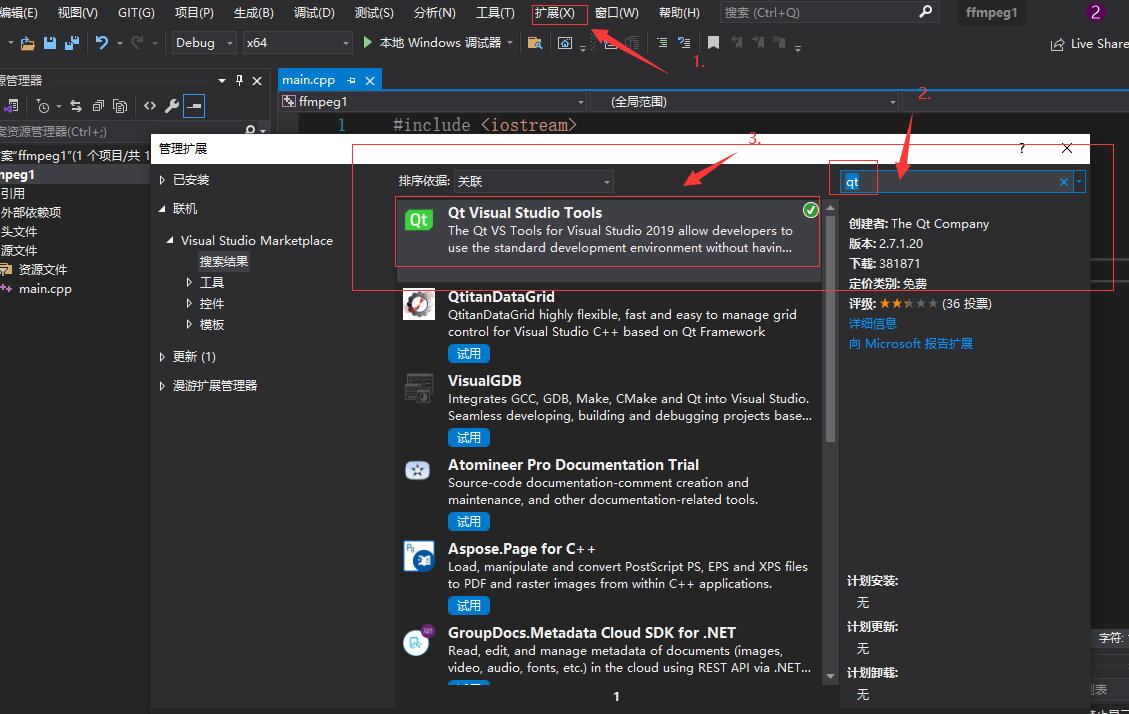Close the main.cpp tab

[370, 81]
